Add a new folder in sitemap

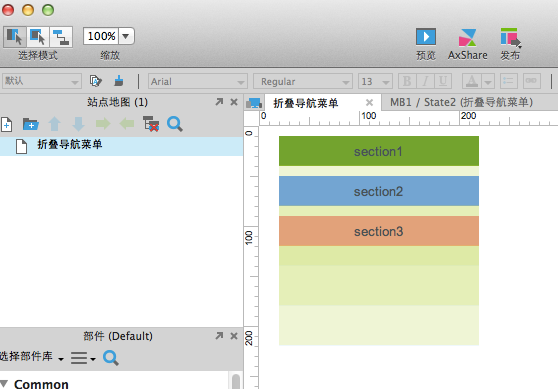pyautogui.click(x=31, y=124)
